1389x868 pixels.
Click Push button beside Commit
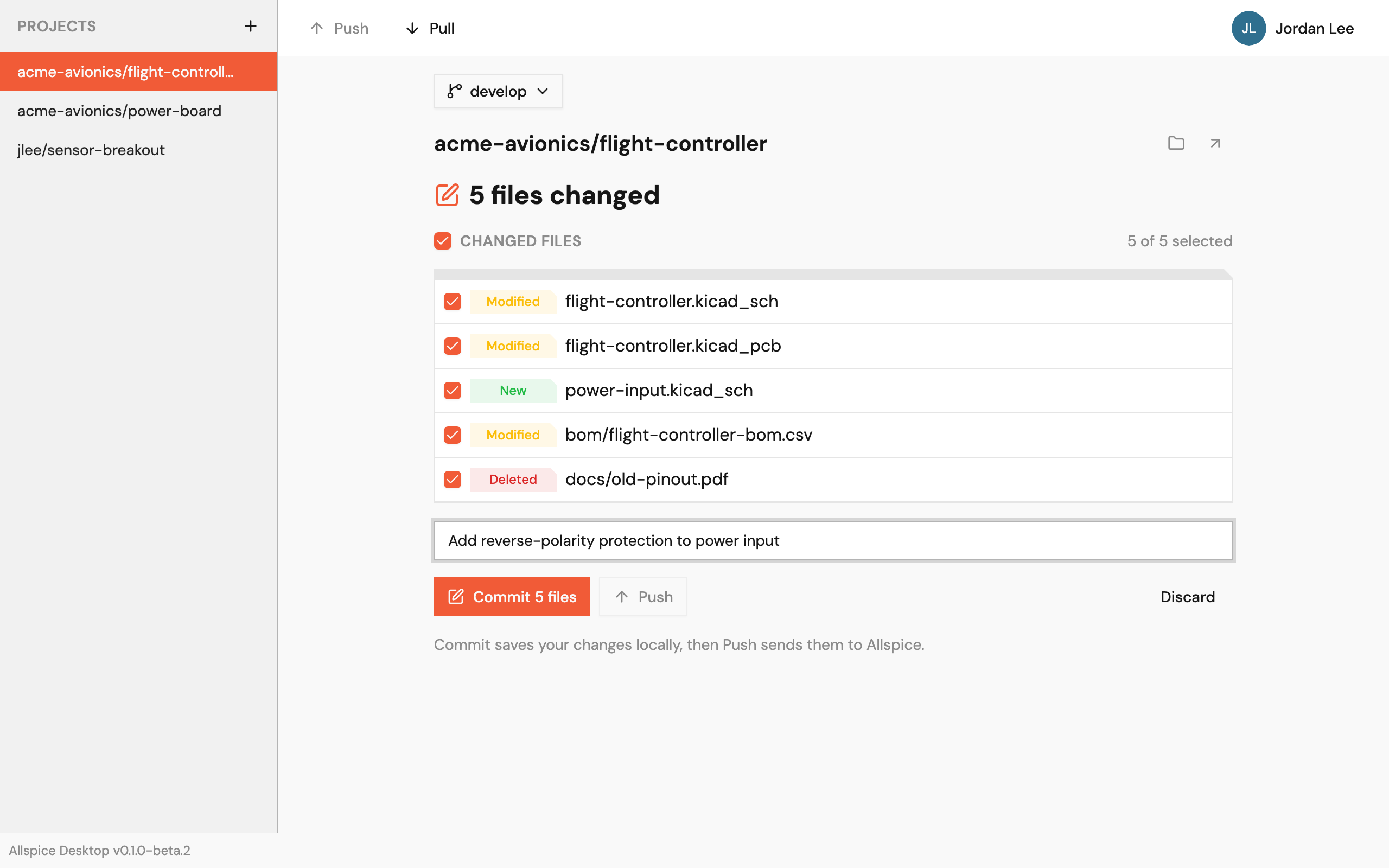(642, 596)
